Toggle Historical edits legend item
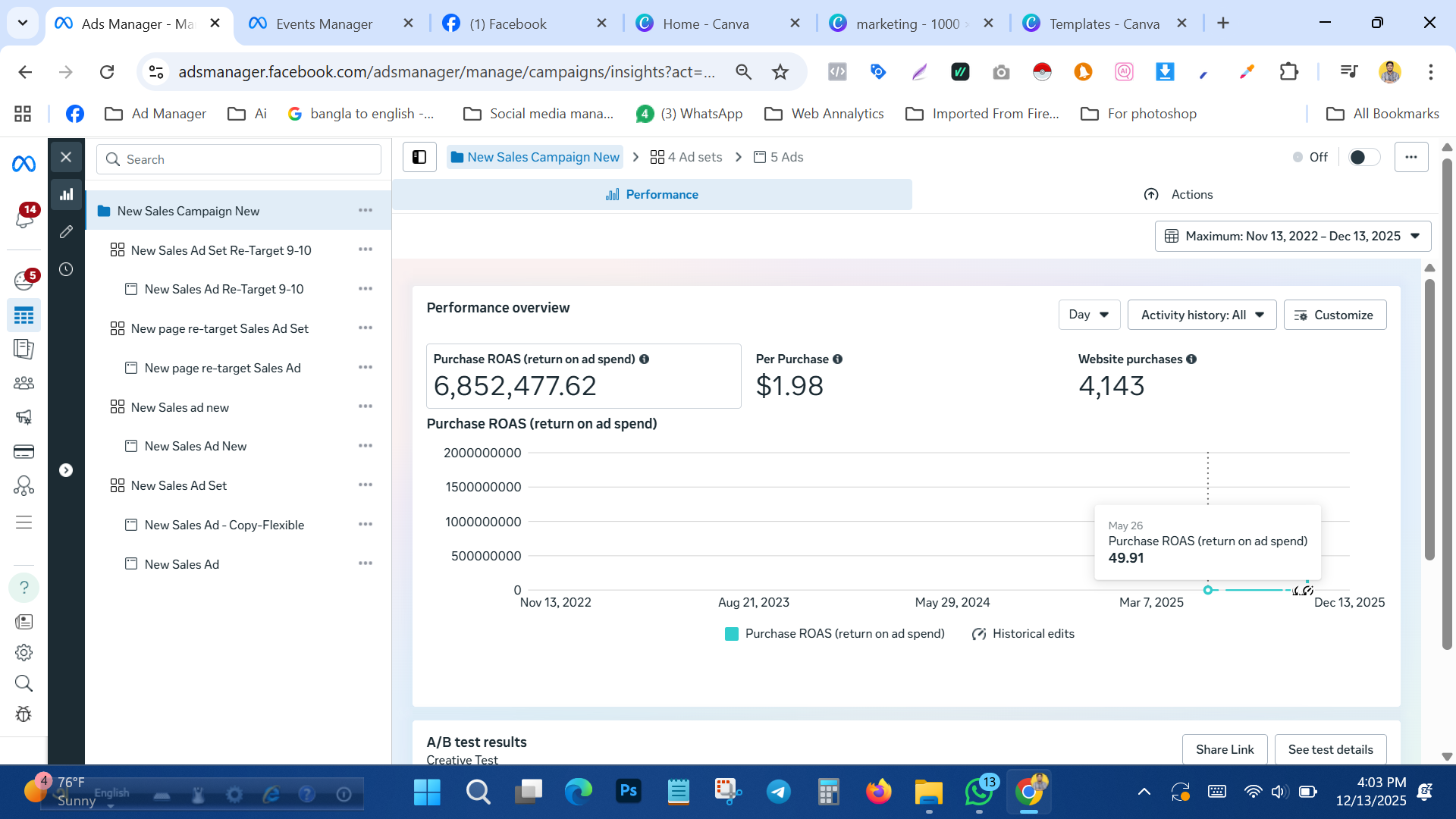Screen dimensions: 1456x819 (x=1023, y=634)
